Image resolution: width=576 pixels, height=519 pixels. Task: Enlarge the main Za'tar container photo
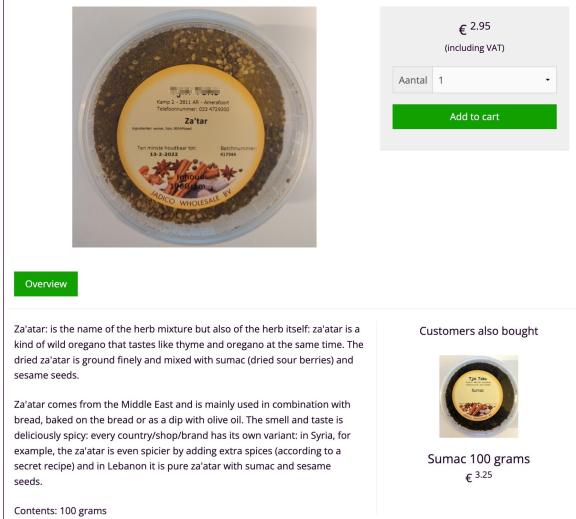(194, 127)
